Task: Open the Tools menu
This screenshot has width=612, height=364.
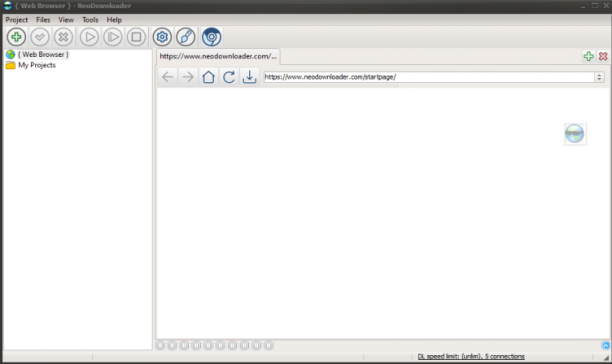Action: coord(90,20)
